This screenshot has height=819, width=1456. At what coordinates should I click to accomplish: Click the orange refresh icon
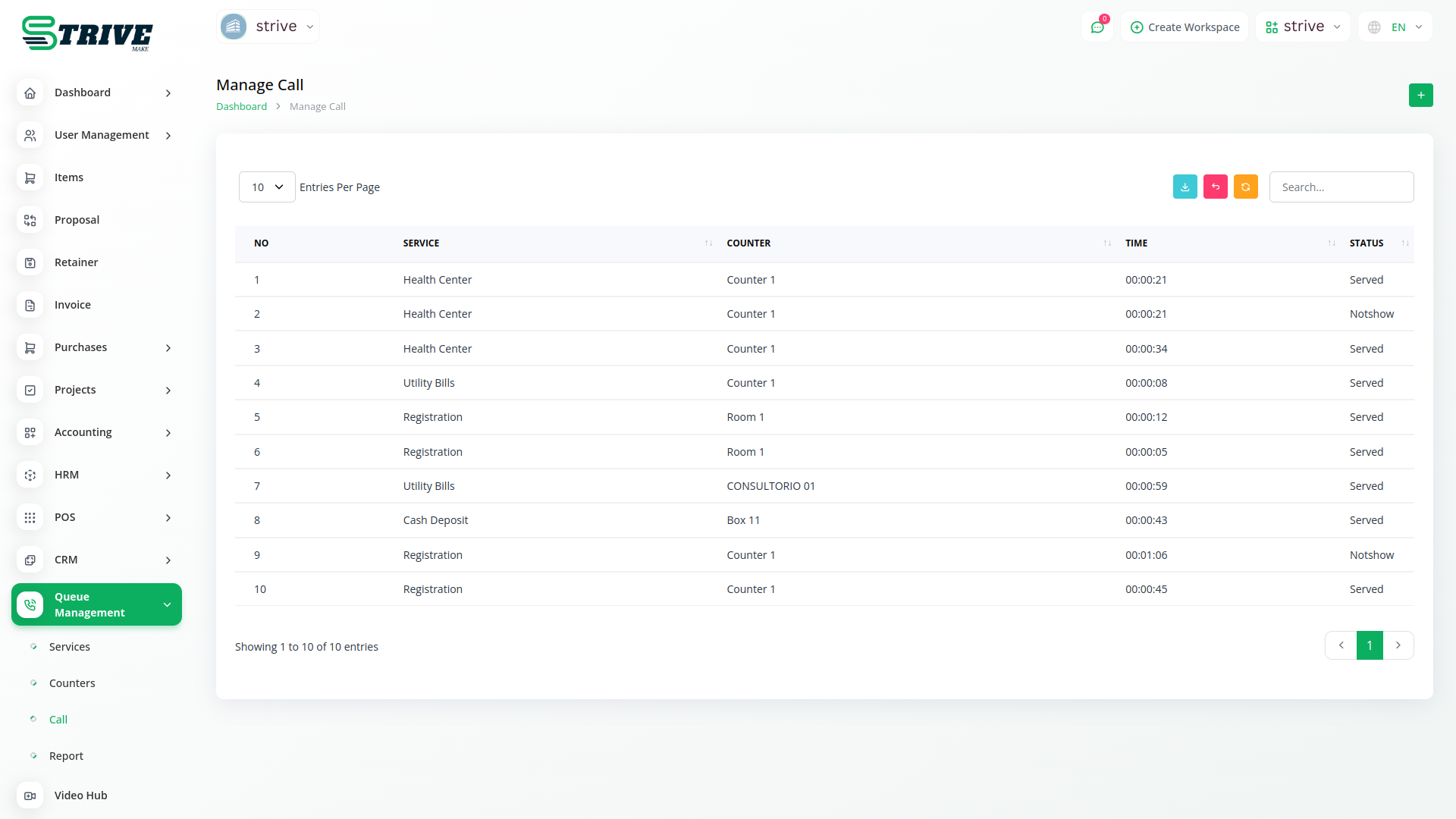1245,187
